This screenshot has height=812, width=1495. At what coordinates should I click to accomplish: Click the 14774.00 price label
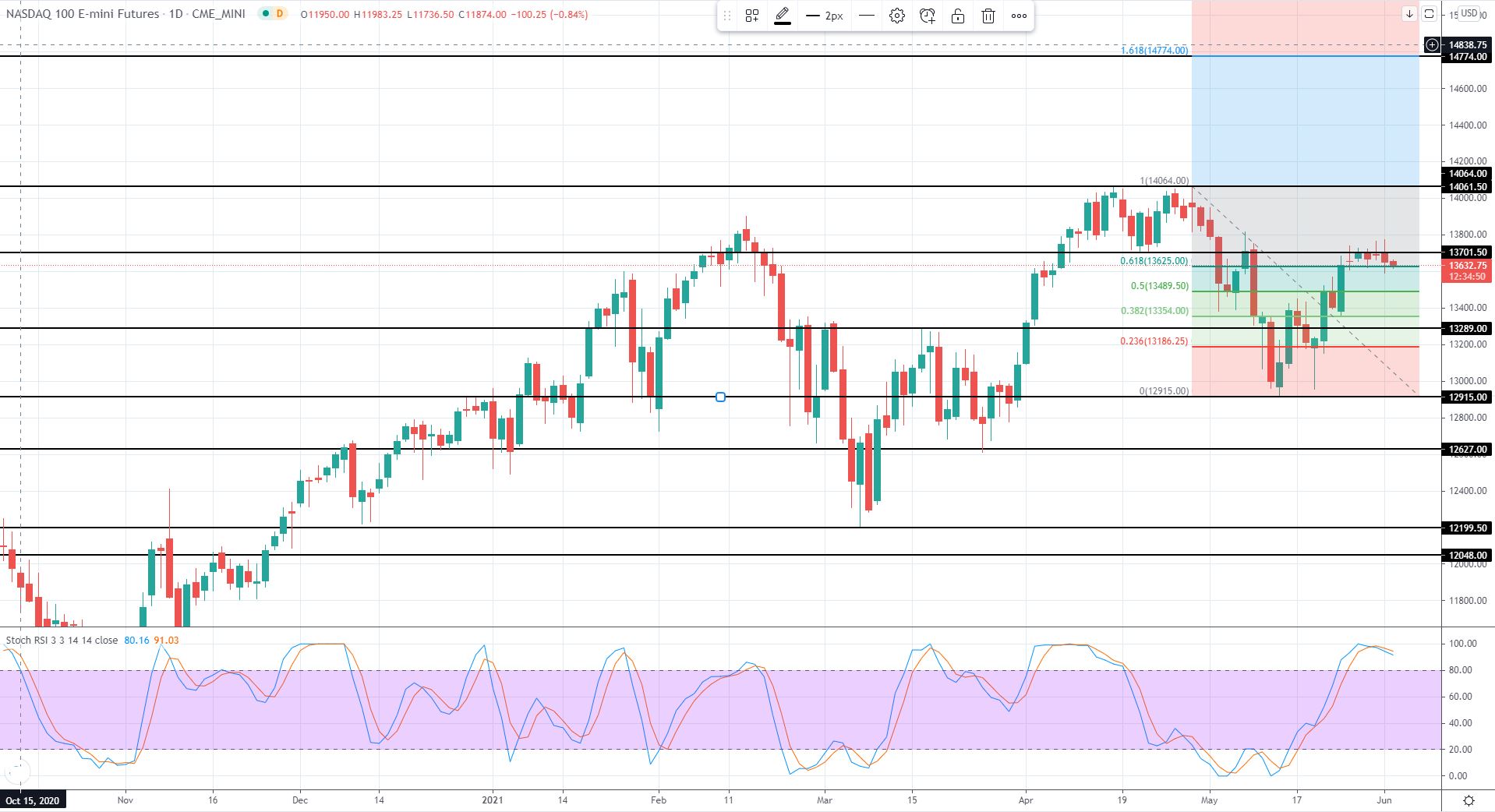point(1467,57)
